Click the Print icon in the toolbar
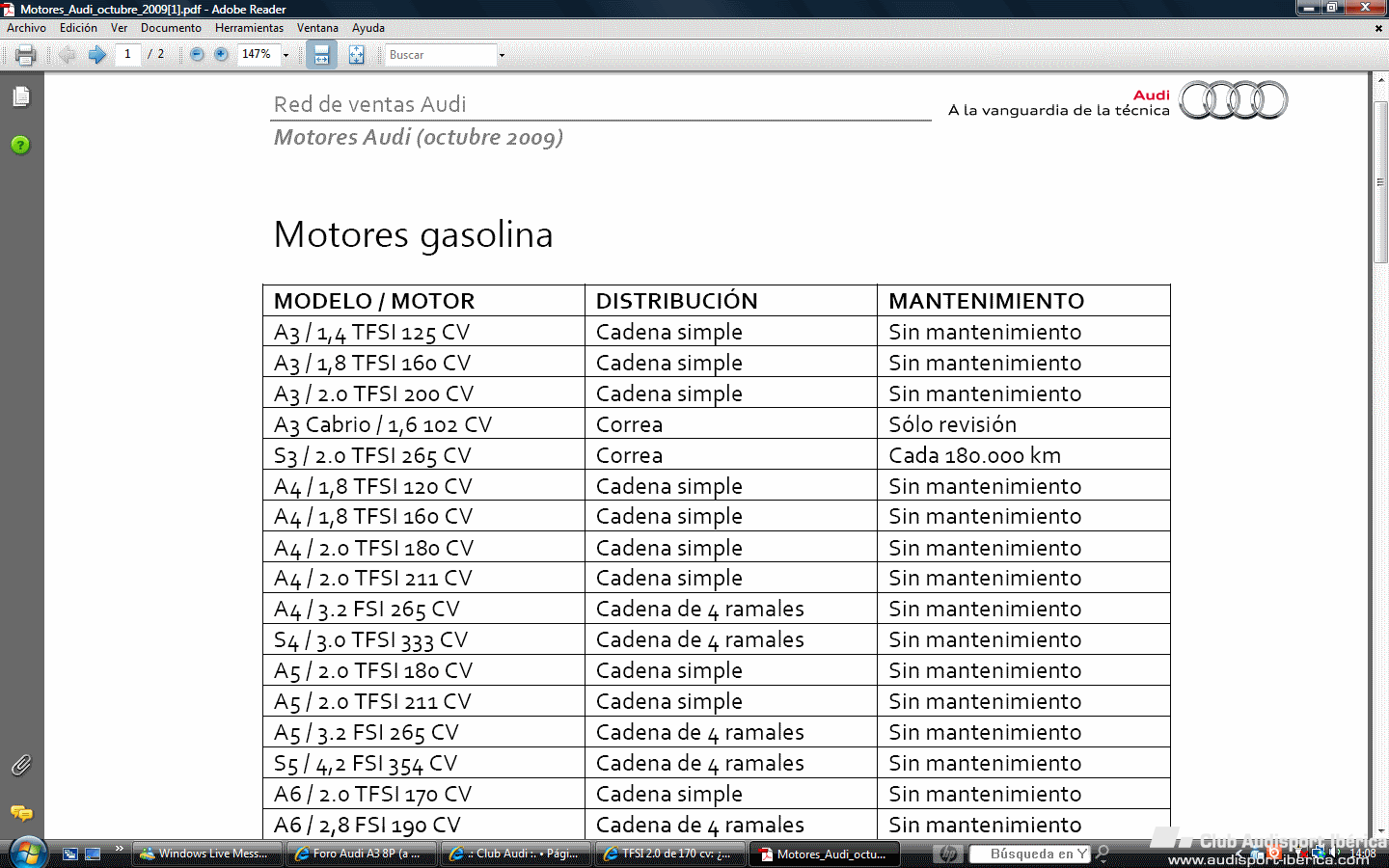This screenshot has width=1389, height=868. [x=26, y=55]
